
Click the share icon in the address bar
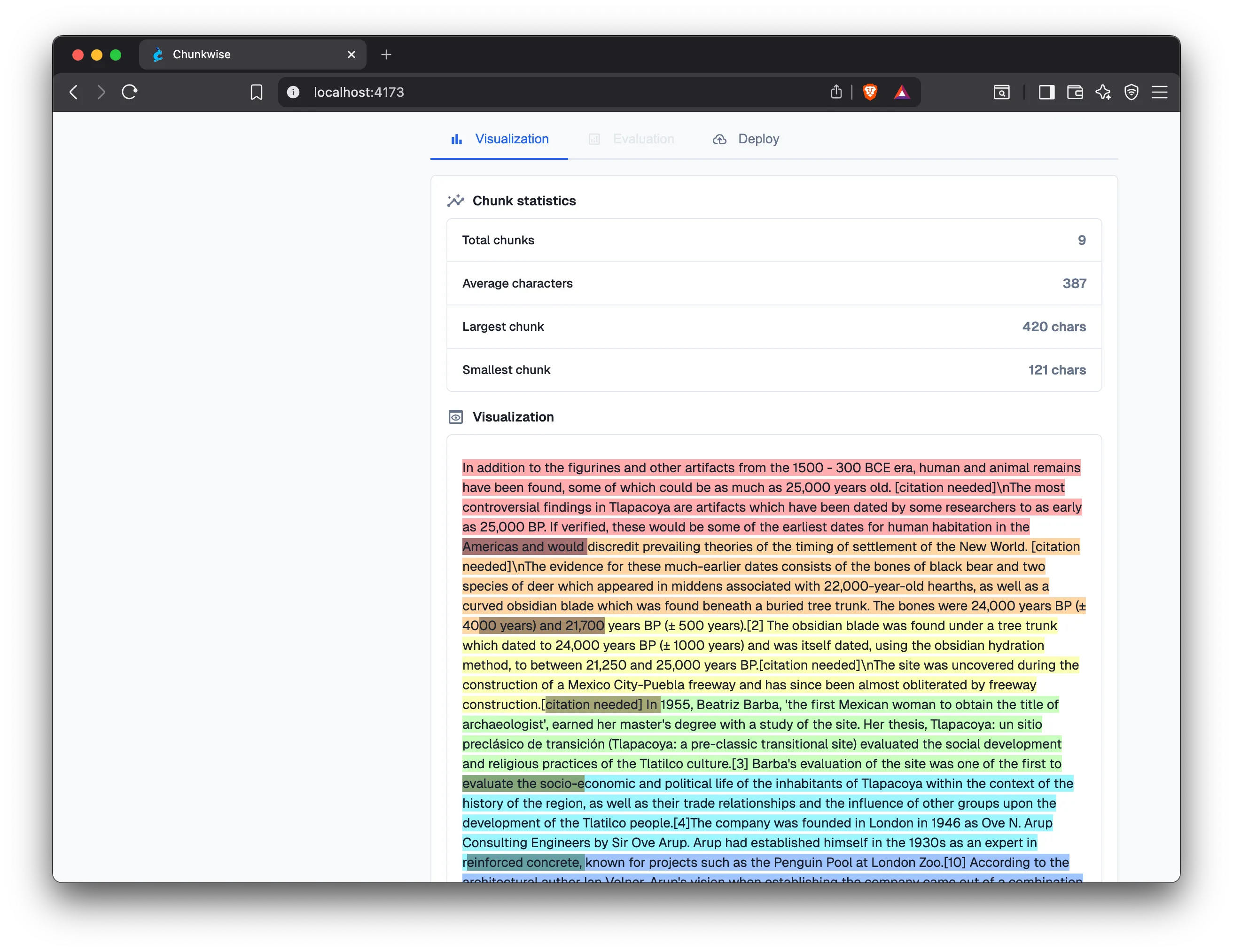pyautogui.click(x=837, y=92)
